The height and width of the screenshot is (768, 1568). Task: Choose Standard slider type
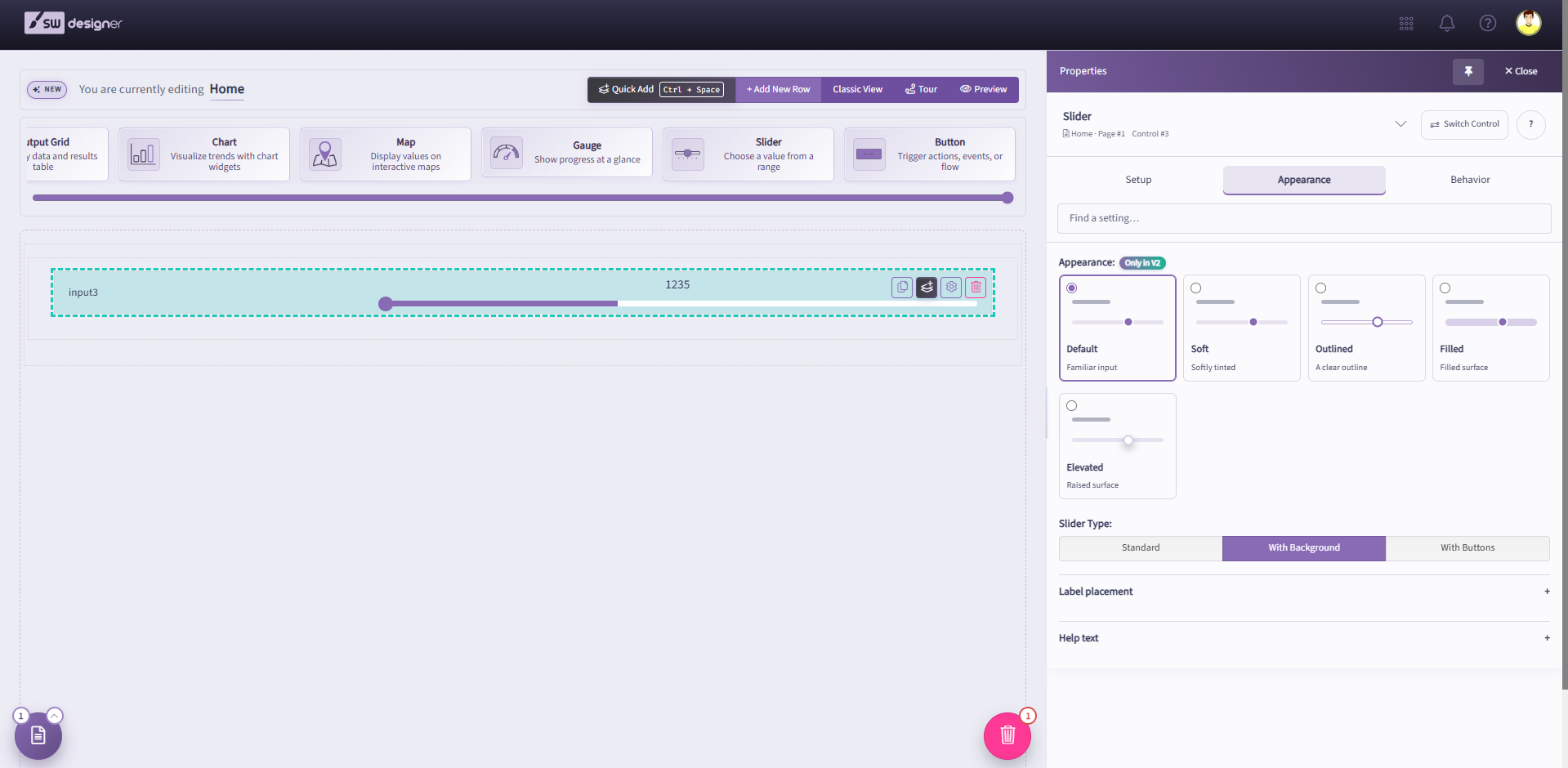click(1141, 548)
